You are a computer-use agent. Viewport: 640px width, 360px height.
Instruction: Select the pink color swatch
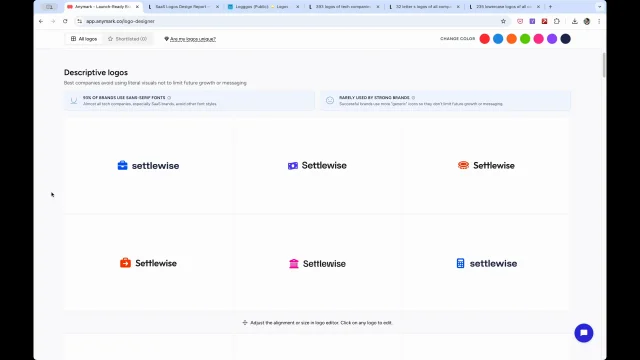coord(538,39)
